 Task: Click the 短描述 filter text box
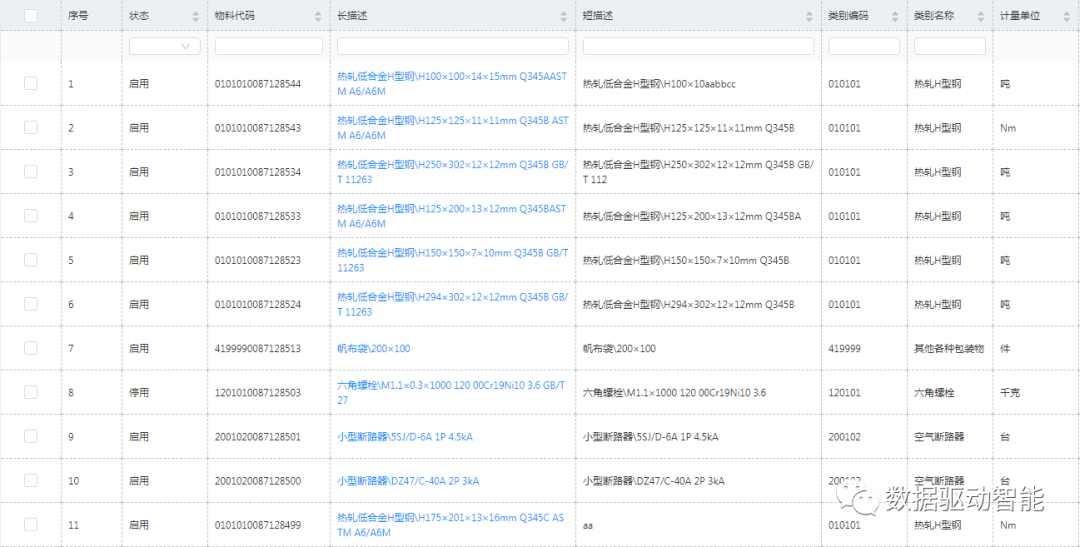(698, 46)
